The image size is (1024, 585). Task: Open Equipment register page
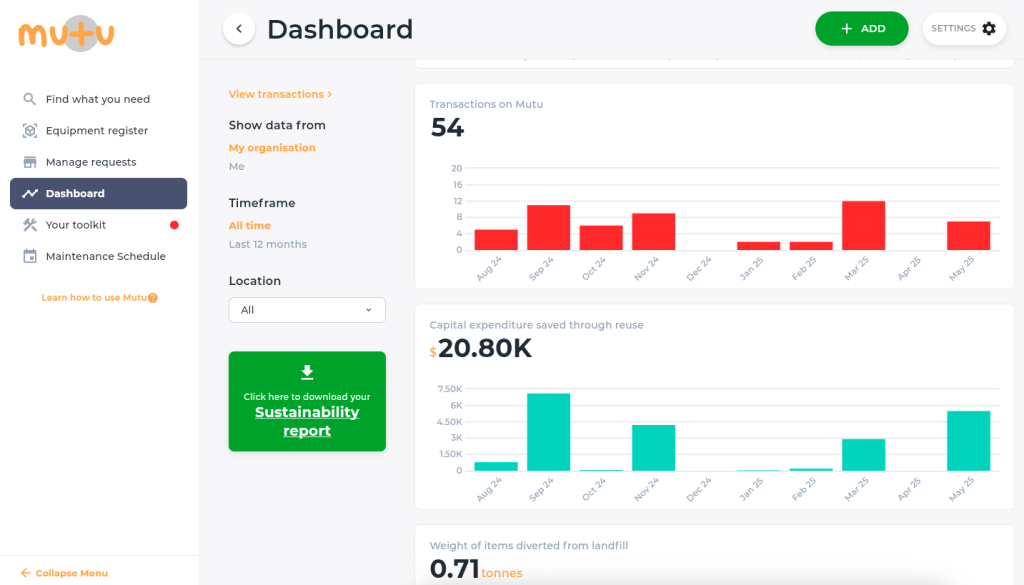coord(99,131)
